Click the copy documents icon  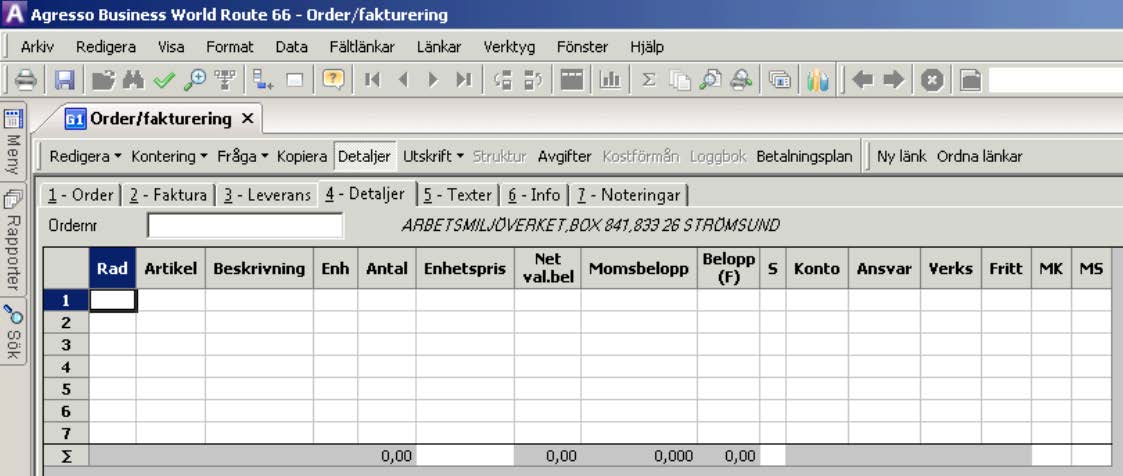[680, 80]
